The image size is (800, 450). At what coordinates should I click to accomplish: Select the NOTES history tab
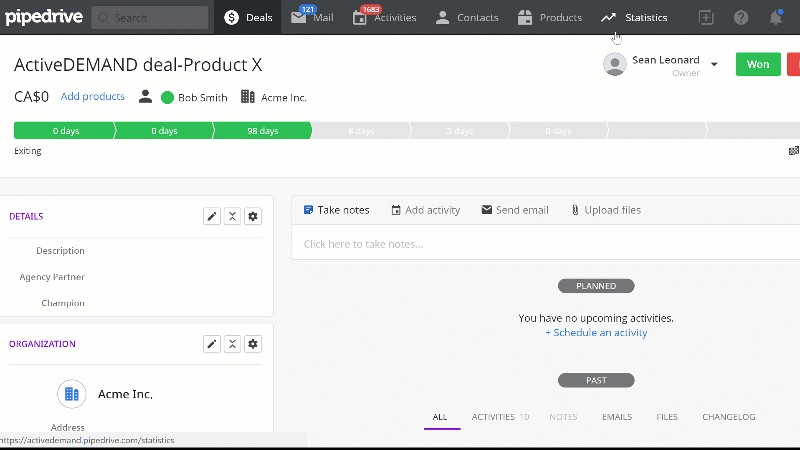coord(563,417)
